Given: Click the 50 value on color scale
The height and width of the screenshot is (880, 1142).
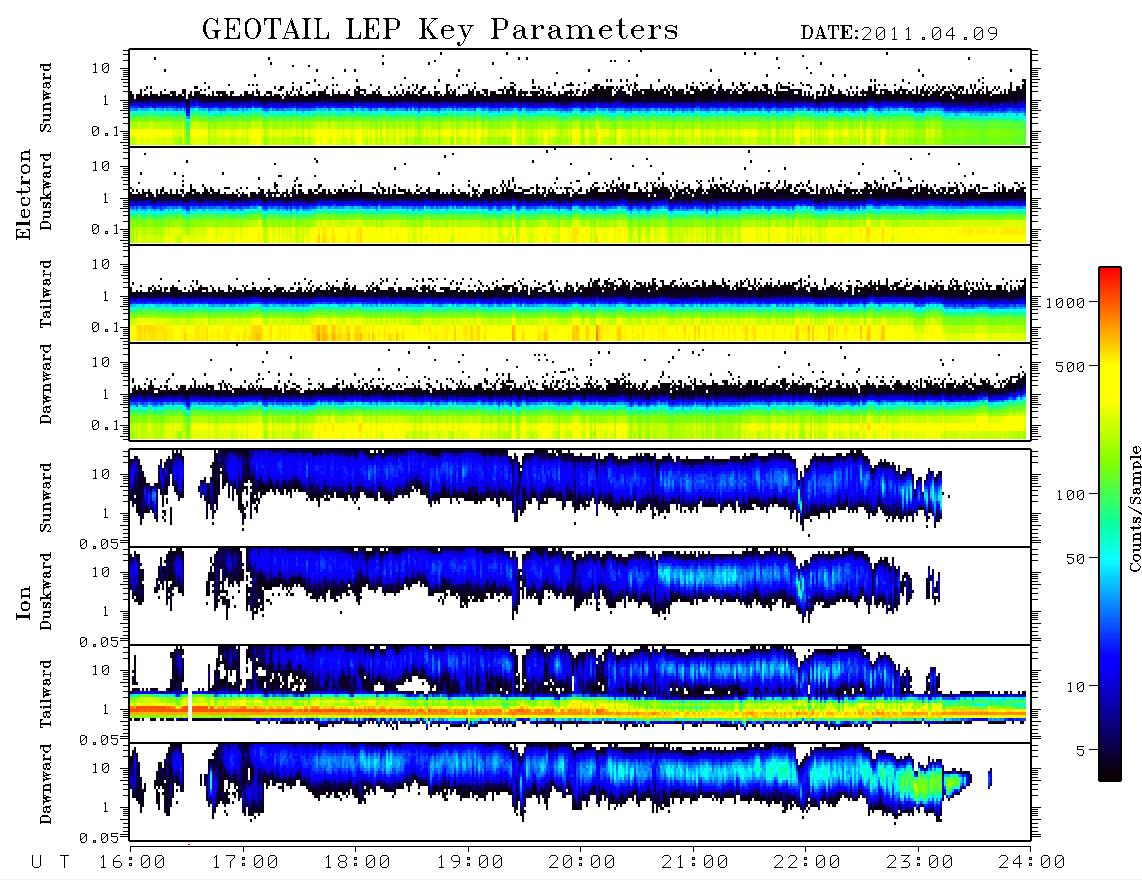Looking at the screenshot, I should click(1075, 559).
